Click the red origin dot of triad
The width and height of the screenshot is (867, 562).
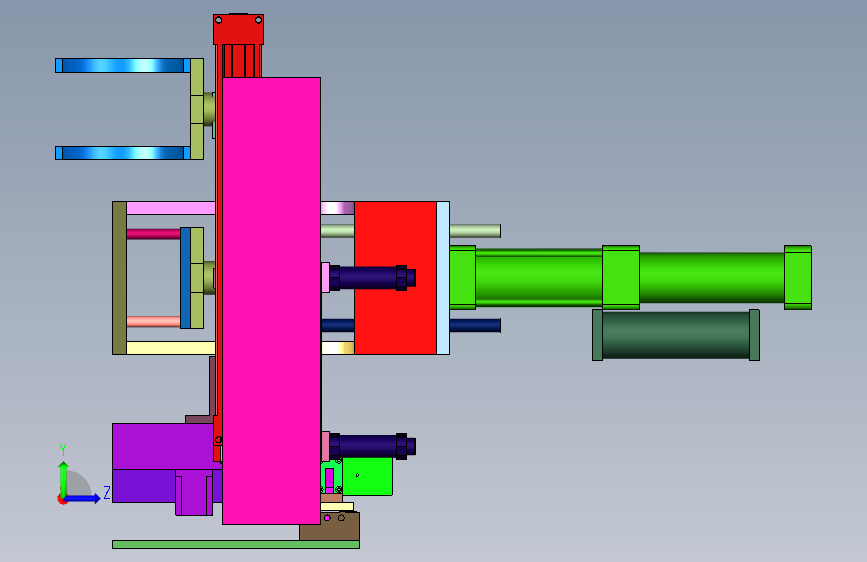pyautogui.click(x=62, y=499)
